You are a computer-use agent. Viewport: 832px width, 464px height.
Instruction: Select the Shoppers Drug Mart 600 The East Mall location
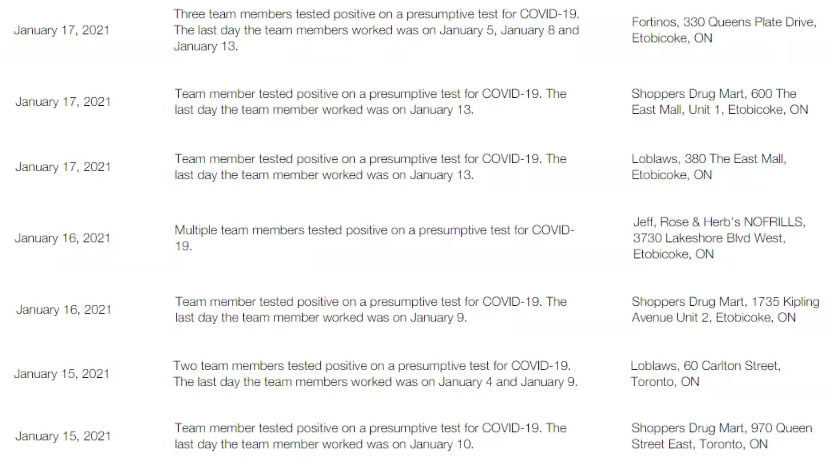pyautogui.click(x=719, y=102)
